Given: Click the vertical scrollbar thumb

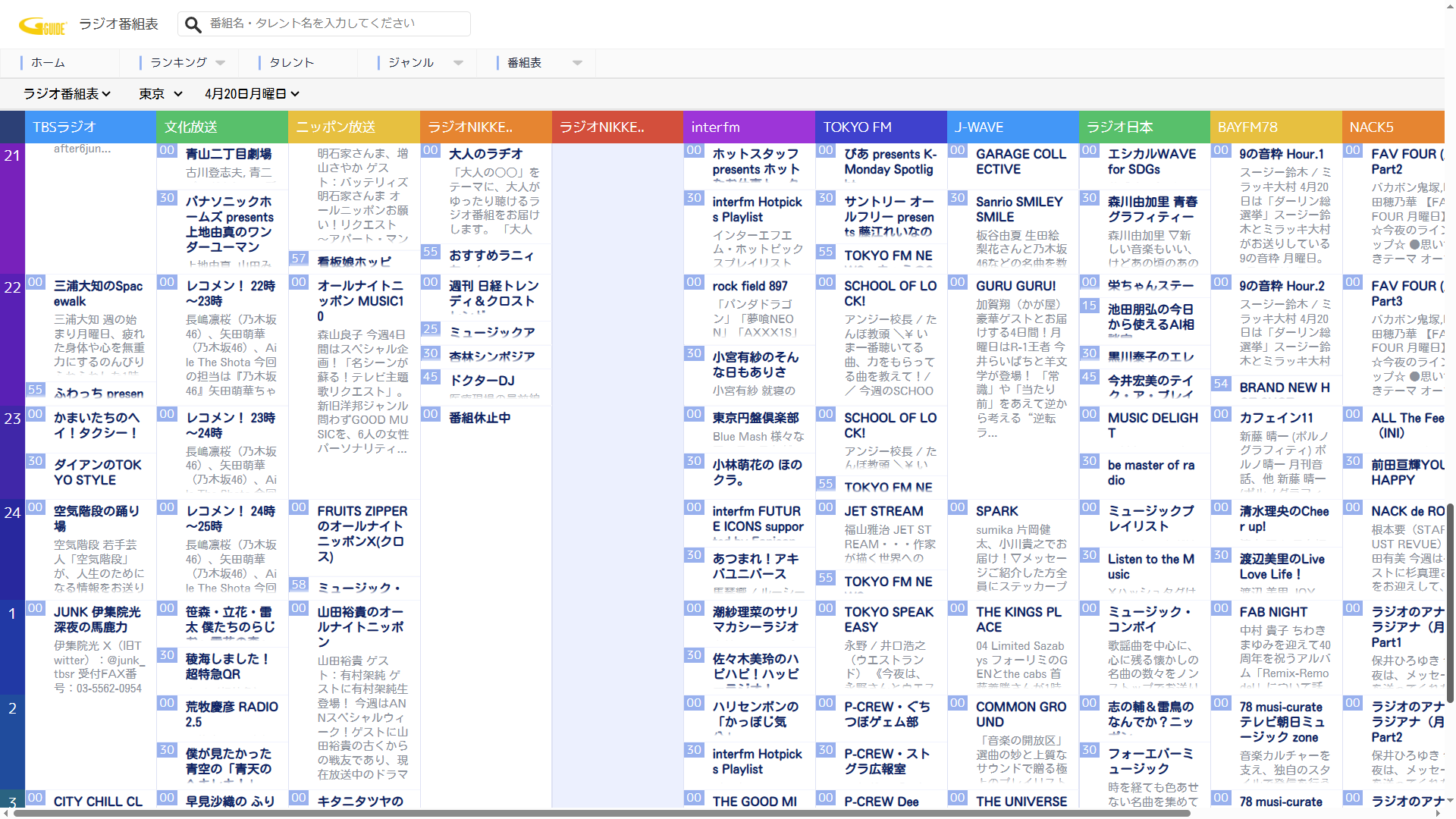Looking at the screenshot, I should click(1450, 603).
